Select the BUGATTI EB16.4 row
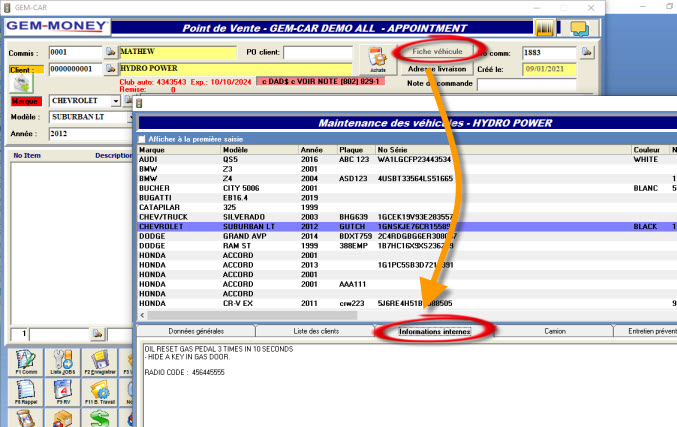The height and width of the screenshot is (427, 677). click(x=407, y=198)
